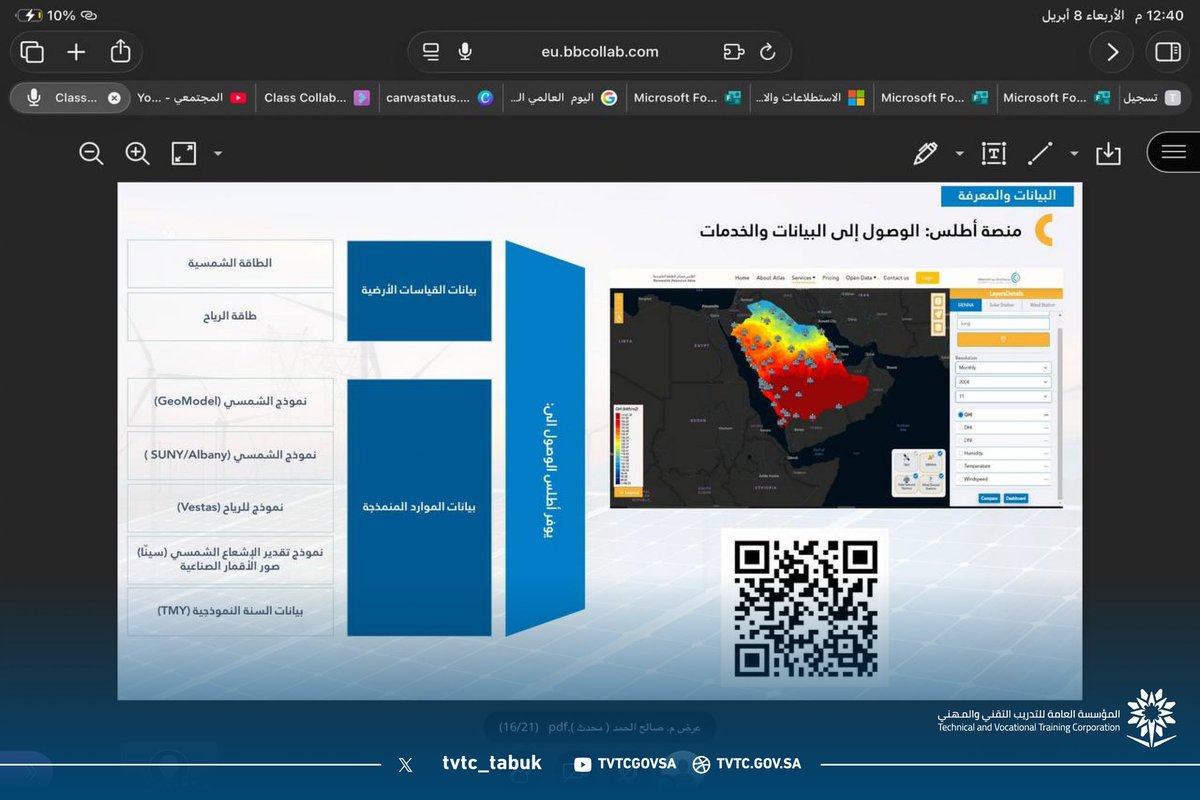Click Contact us in Atlas navigation
Image resolution: width=1200 pixels, height=800 pixels.
[896, 278]
